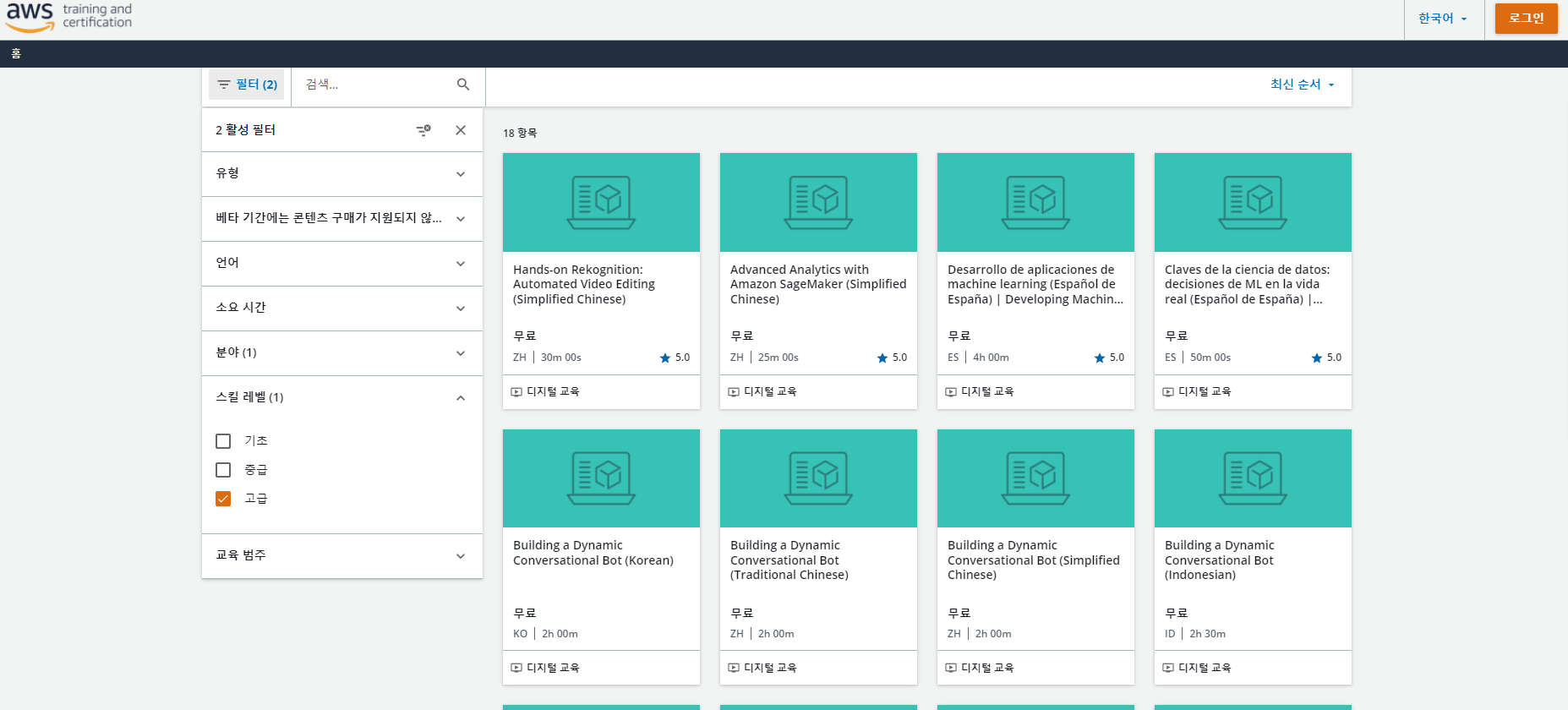Click into the 검색 search field
The image size is (1568, 710).
[x=376, y=85]
